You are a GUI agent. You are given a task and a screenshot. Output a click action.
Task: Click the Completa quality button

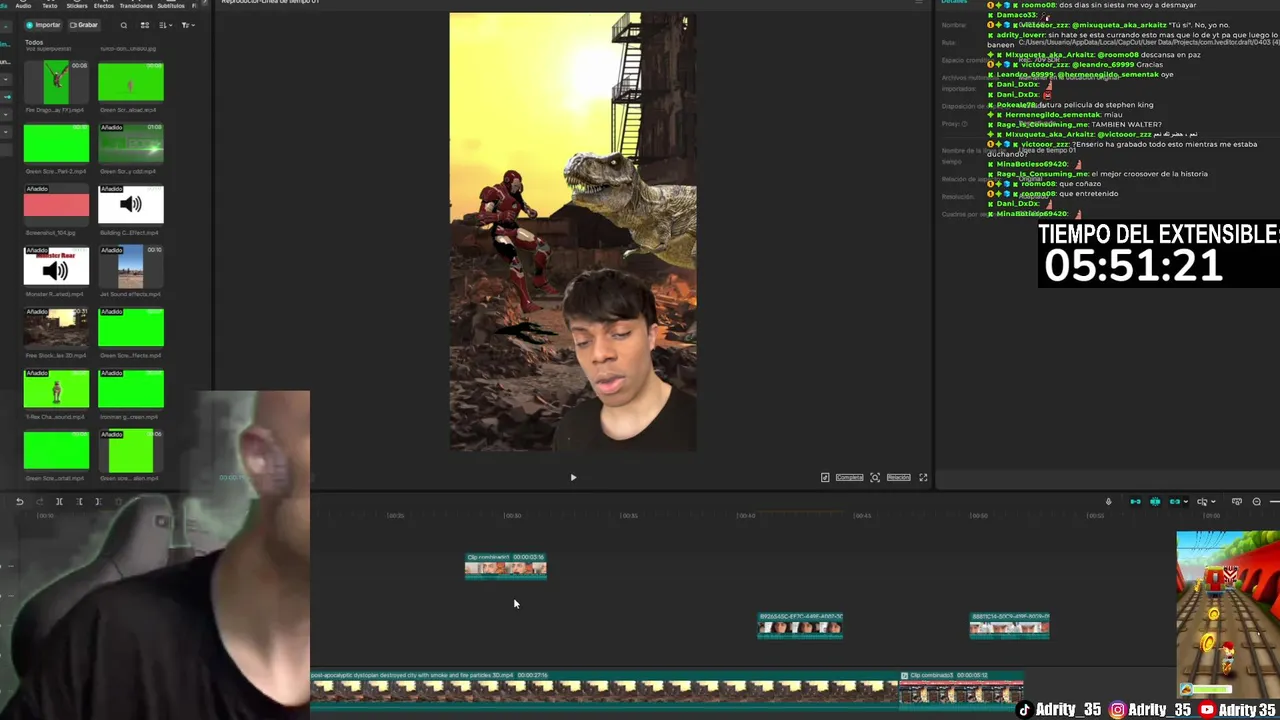pyautogui.click(x=849, y=478)
